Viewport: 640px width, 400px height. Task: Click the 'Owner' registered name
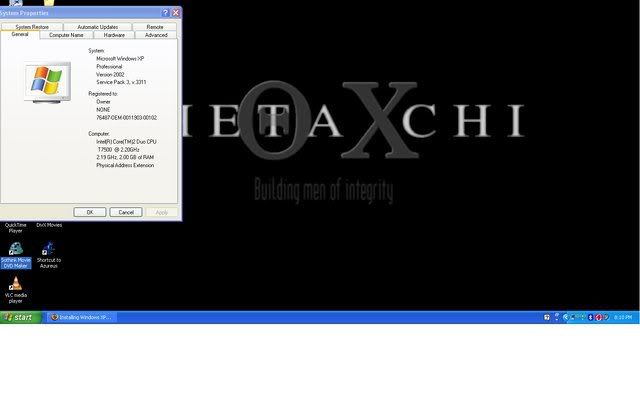pos(103,102)
